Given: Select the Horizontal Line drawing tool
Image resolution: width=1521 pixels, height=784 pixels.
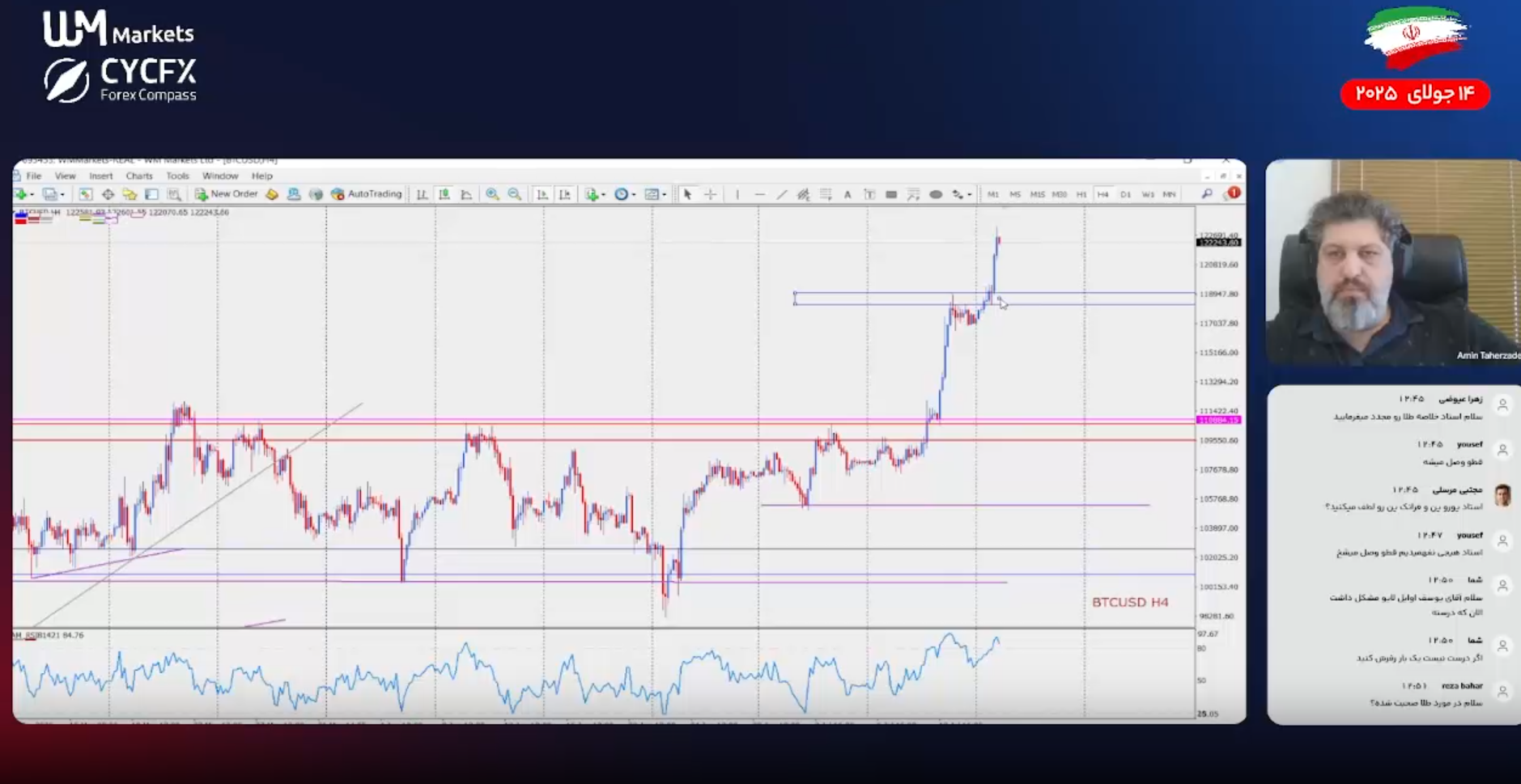Looking at the screenshot, I should (x=759, y=194).
